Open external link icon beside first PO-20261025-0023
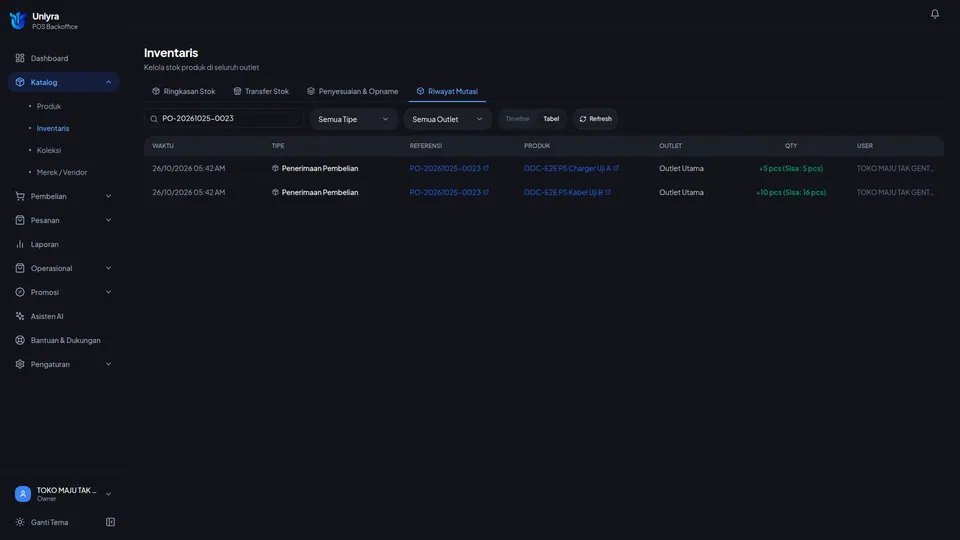Image resolution: width=960 pixels, height=540 pixels. (486, 168)
